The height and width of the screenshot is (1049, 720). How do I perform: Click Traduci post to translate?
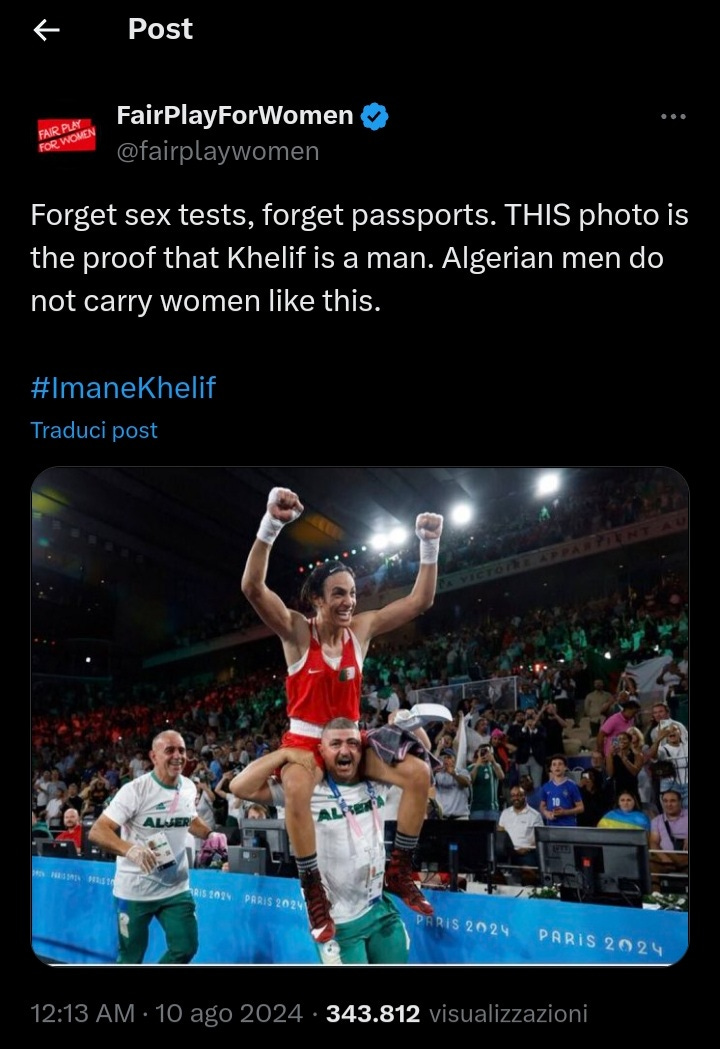tap(94, 430)
